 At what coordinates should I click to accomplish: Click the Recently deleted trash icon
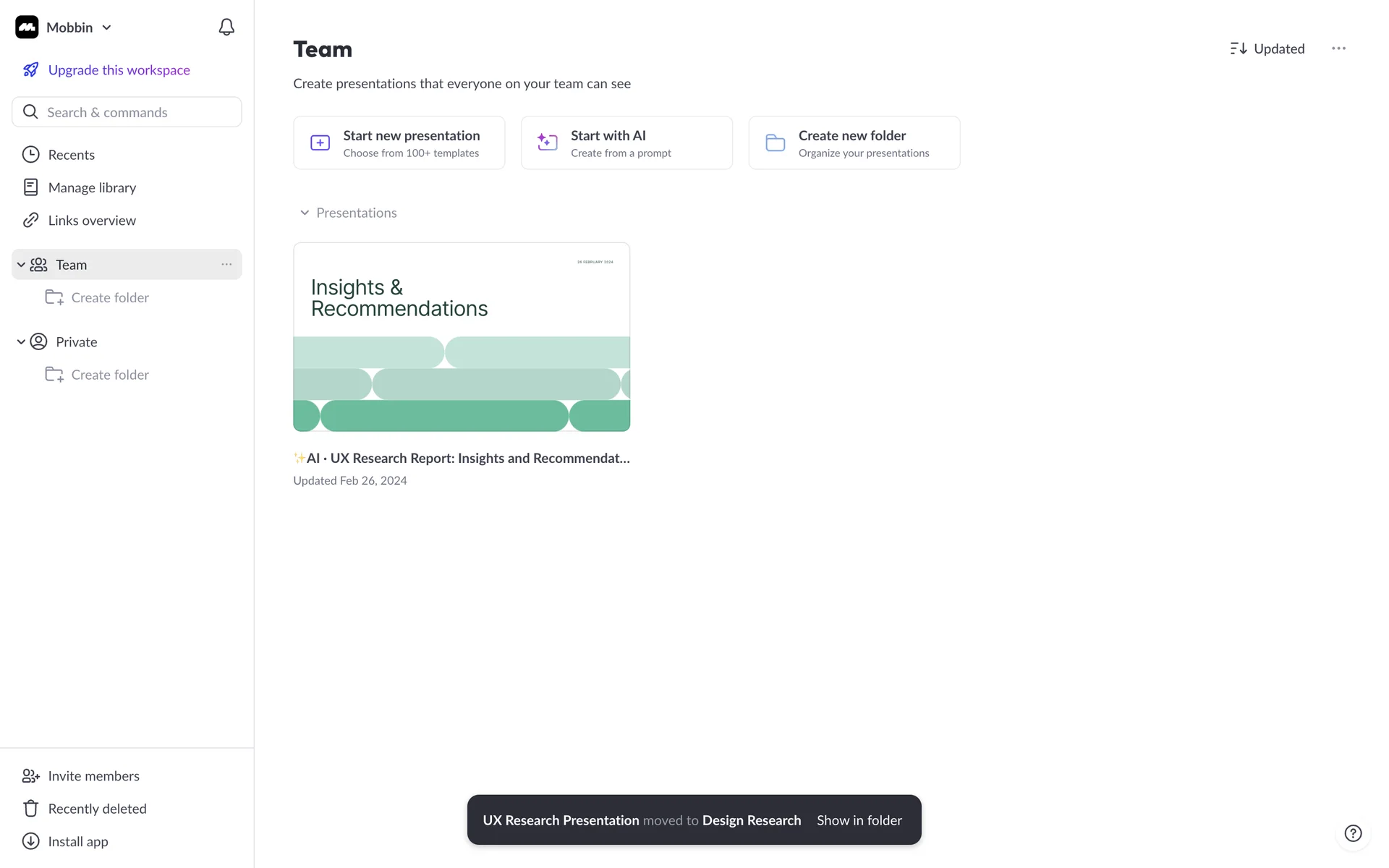30,809
